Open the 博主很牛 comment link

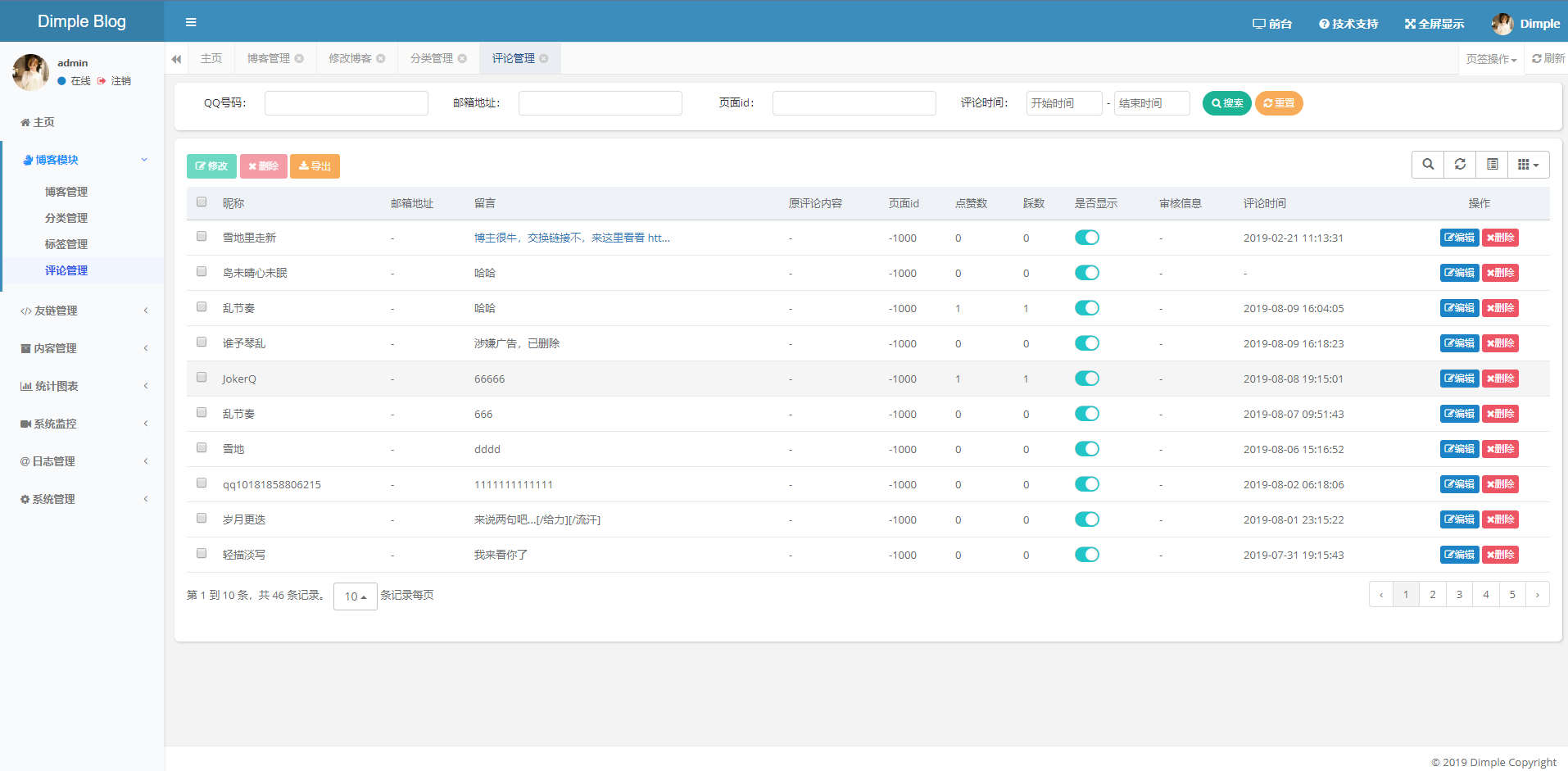(x=572, y=238)
